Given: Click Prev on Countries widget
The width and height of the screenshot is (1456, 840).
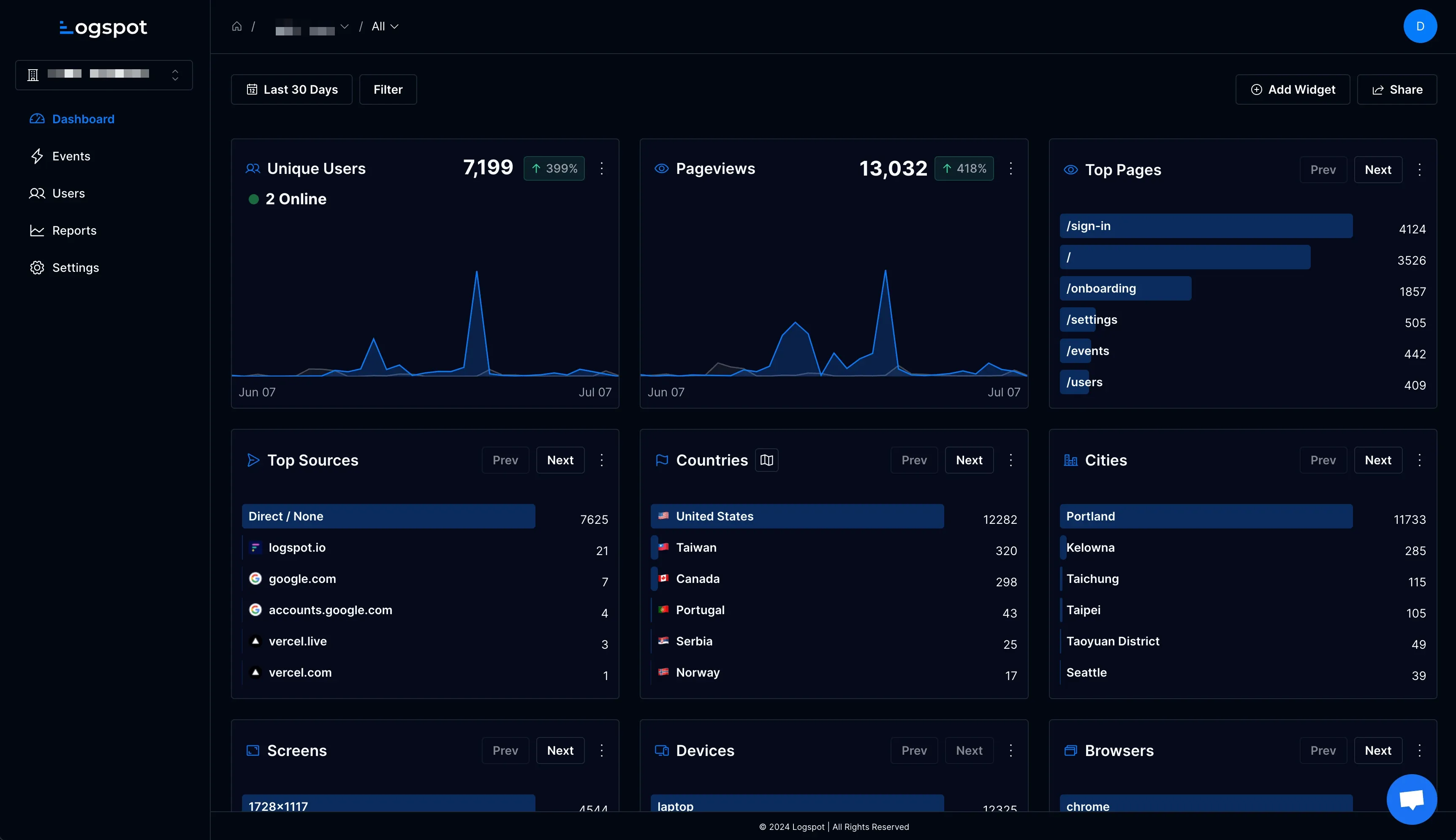Looking at the screenshot, I should 914,460.
